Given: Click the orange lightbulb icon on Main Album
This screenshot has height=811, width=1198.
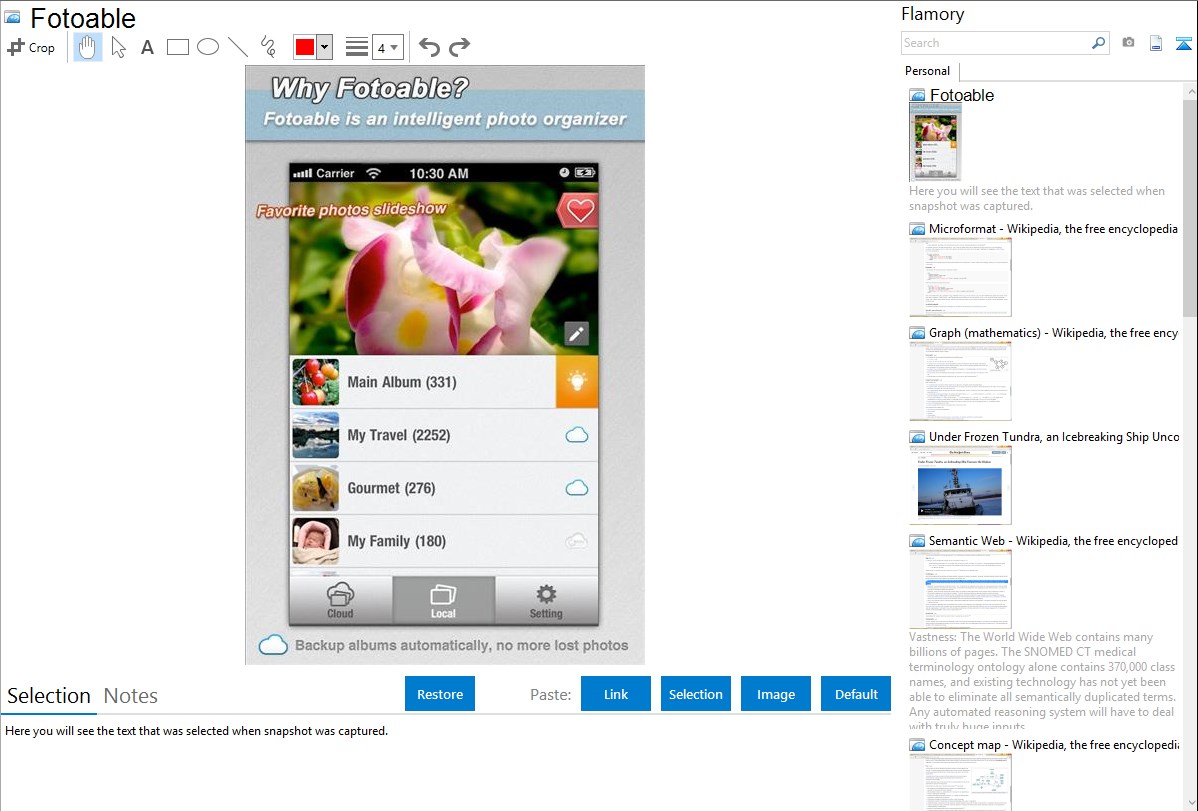Looking at the screenshot, I should (x=577, y=381).
